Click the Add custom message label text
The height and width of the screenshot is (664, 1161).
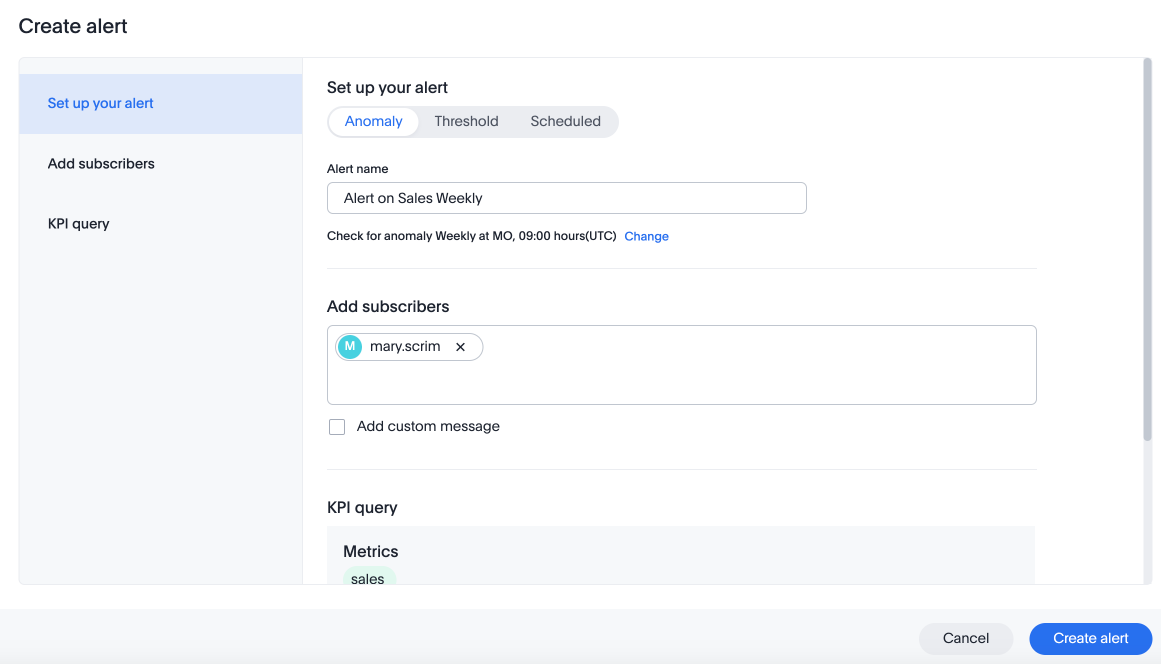428,427
